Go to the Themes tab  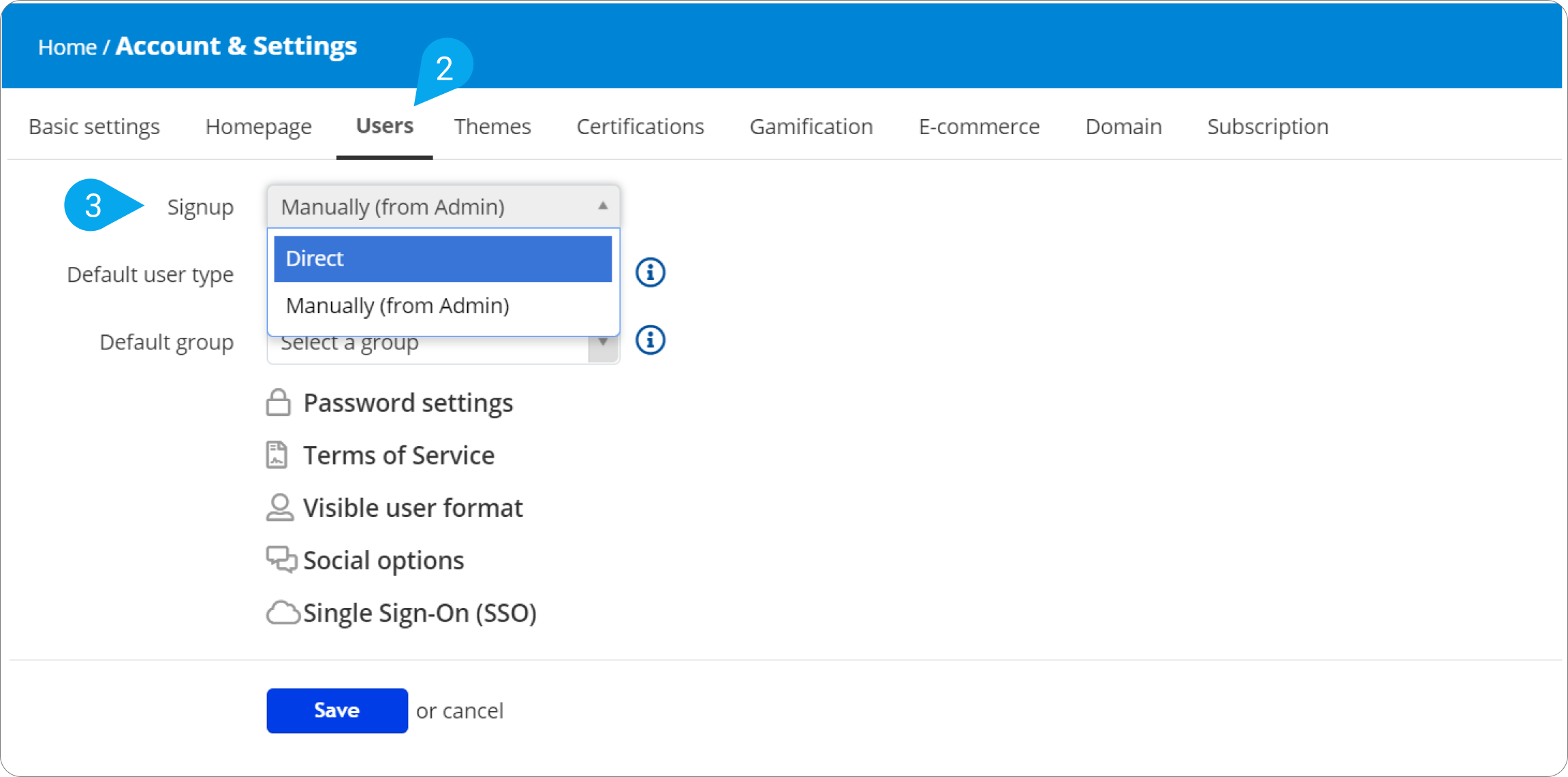(492, 127)
